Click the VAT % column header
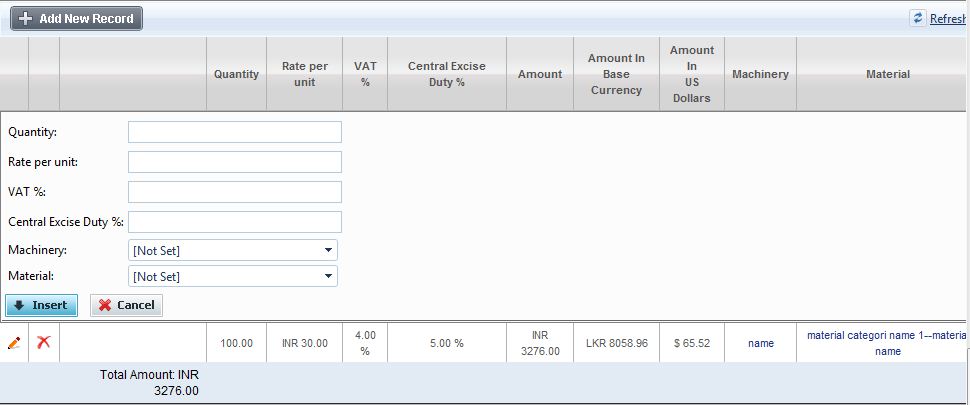970x405 pixels. coord(365,74)
